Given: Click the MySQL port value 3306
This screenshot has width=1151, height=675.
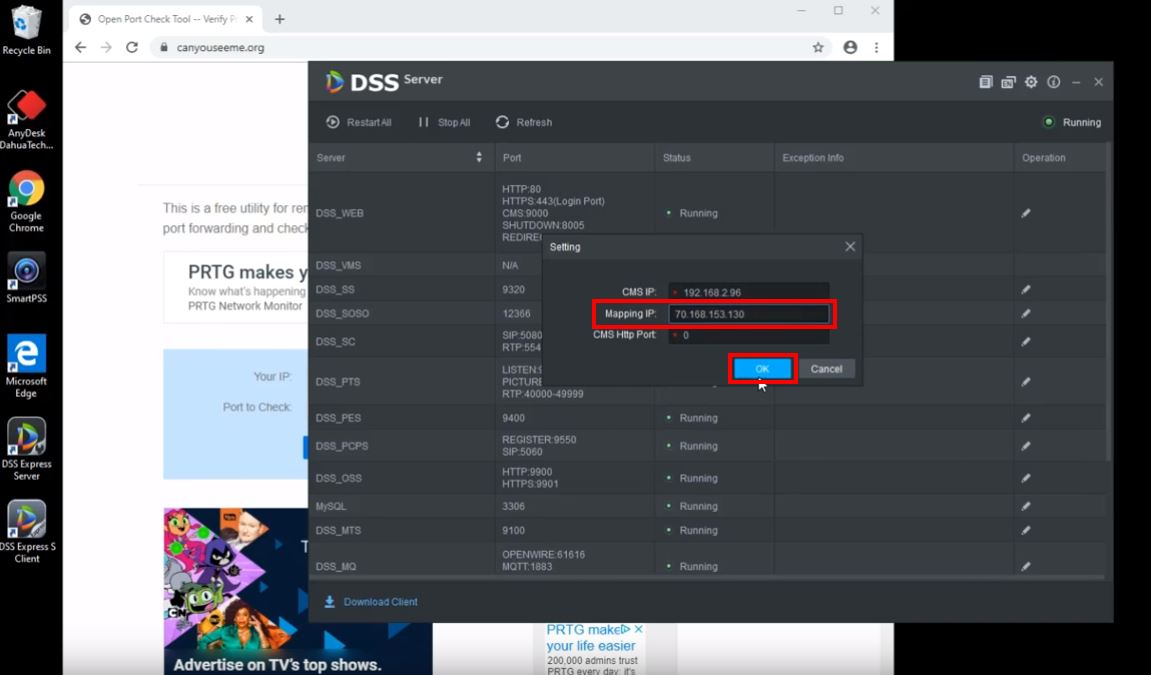Looking at the screenshot, I should tap(513, 506).
